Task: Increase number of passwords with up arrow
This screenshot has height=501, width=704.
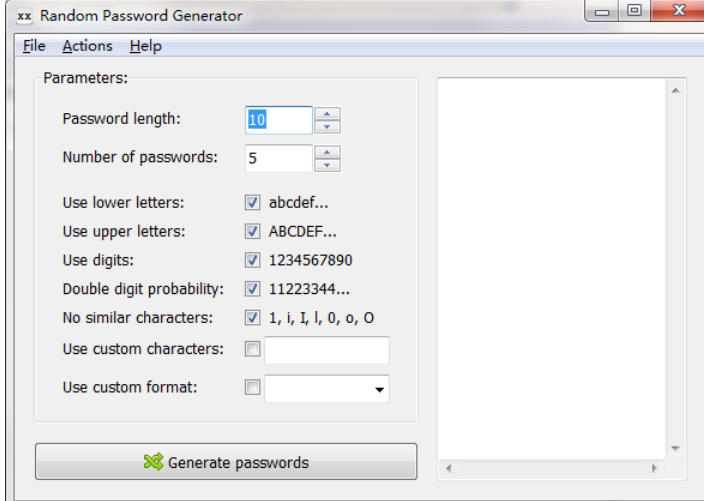Action: point(327,152)
